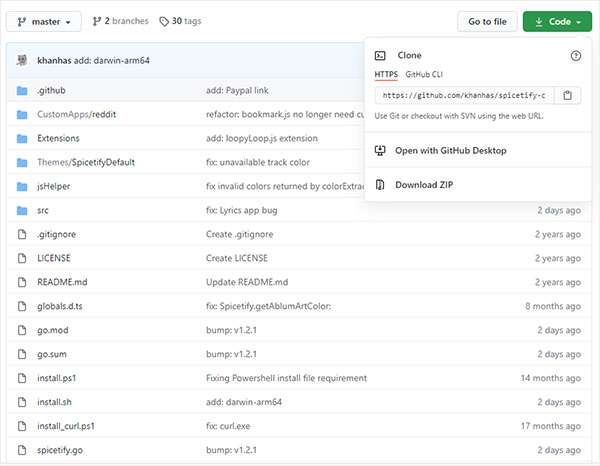This screenshot has height=466, width=600.
Task: Open the install.sh file
Action: pos(54,402)
